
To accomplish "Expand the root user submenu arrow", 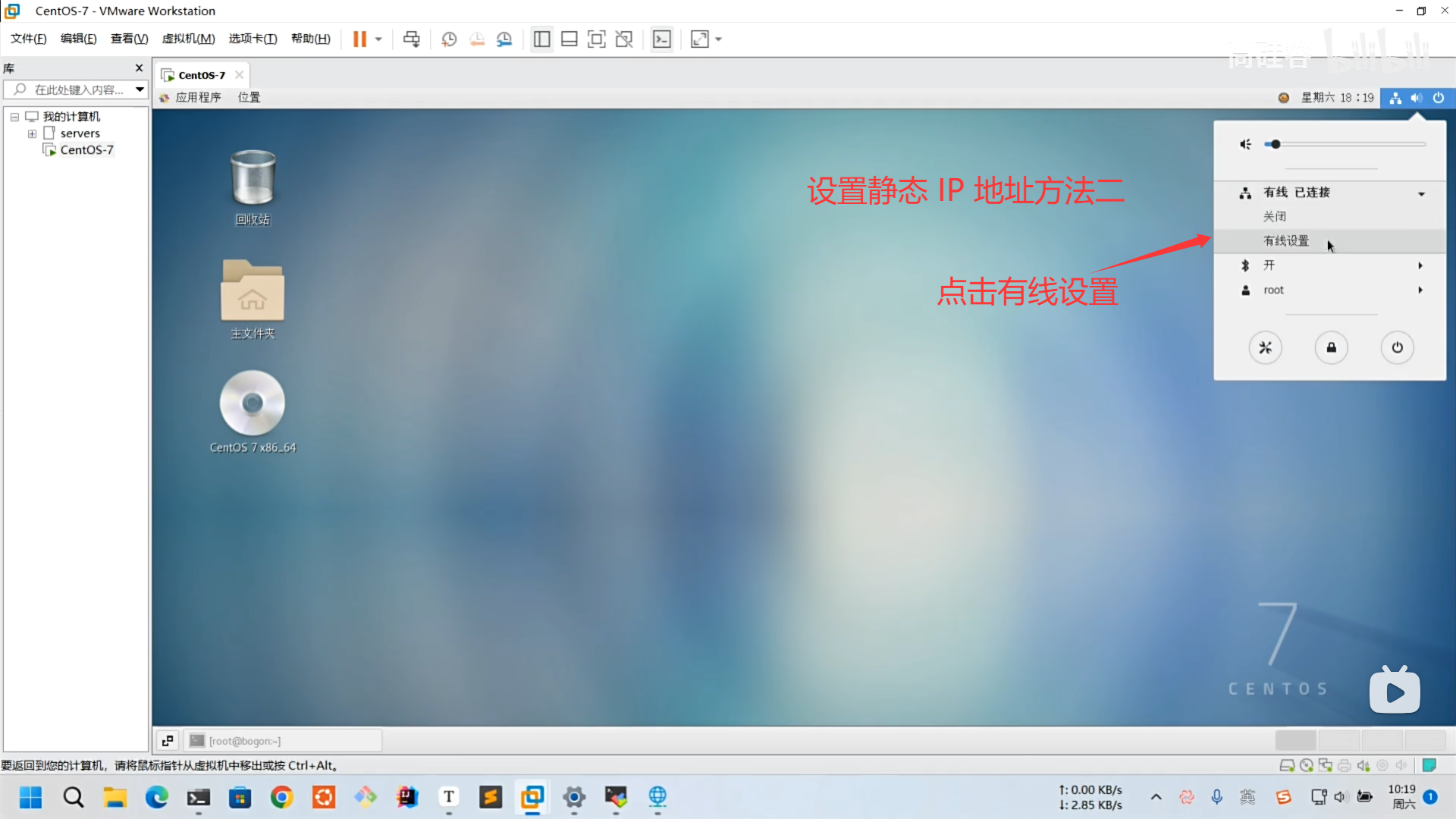I will pyautogui.click(x=1420, y=290).
